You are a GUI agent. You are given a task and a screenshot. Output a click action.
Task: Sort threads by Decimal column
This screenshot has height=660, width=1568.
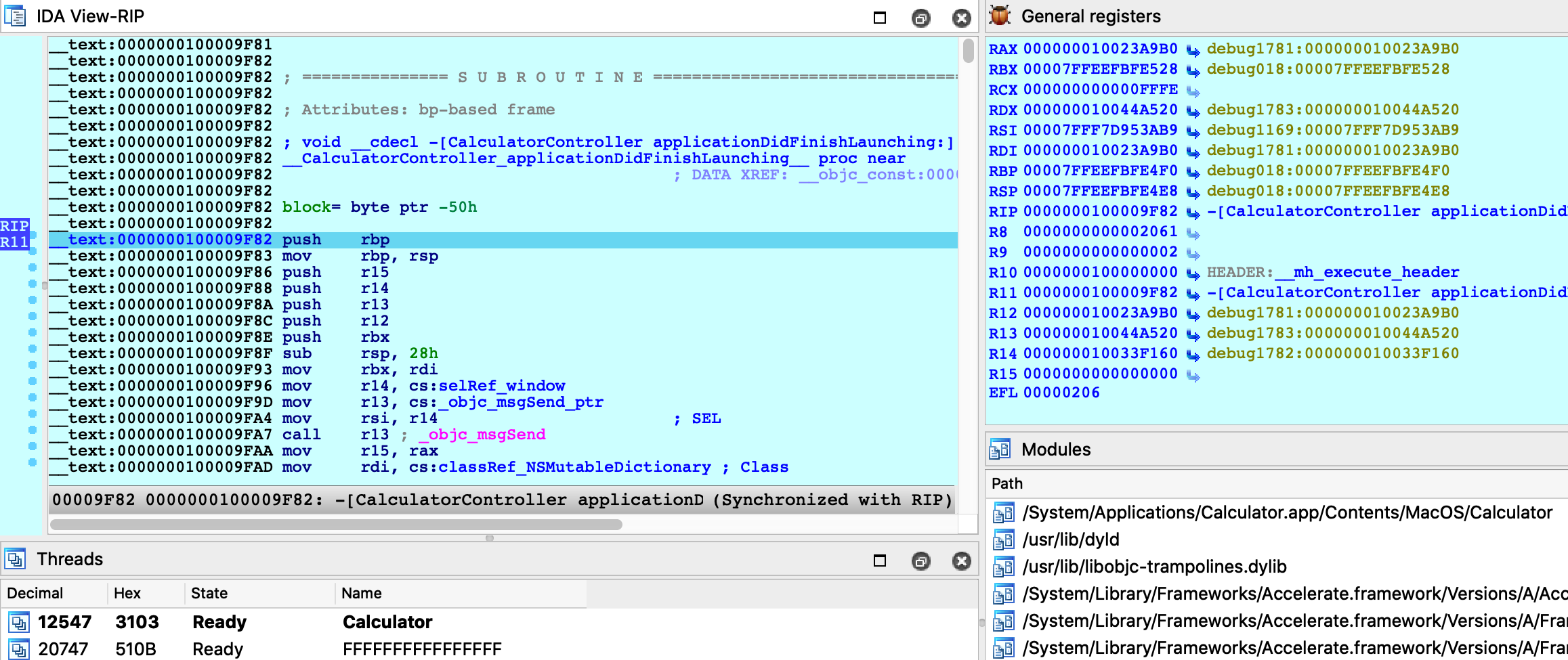[x=35, y=594]
